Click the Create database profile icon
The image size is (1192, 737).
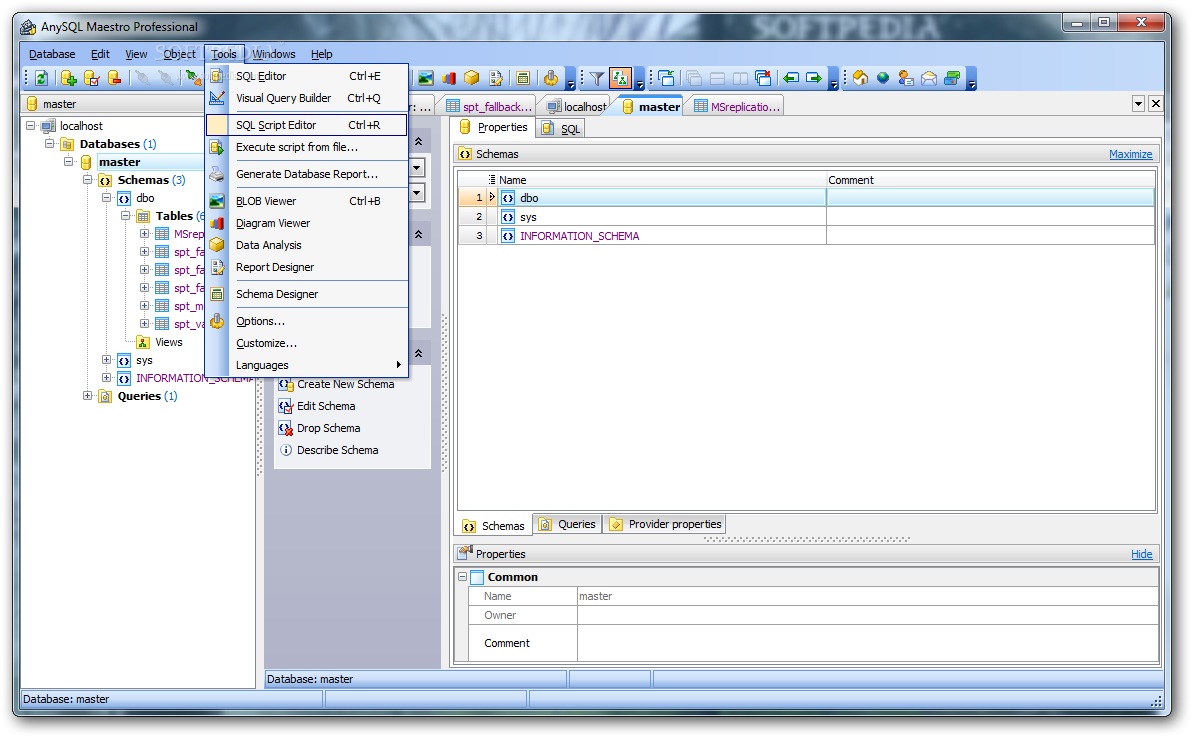tap(68, 78)
